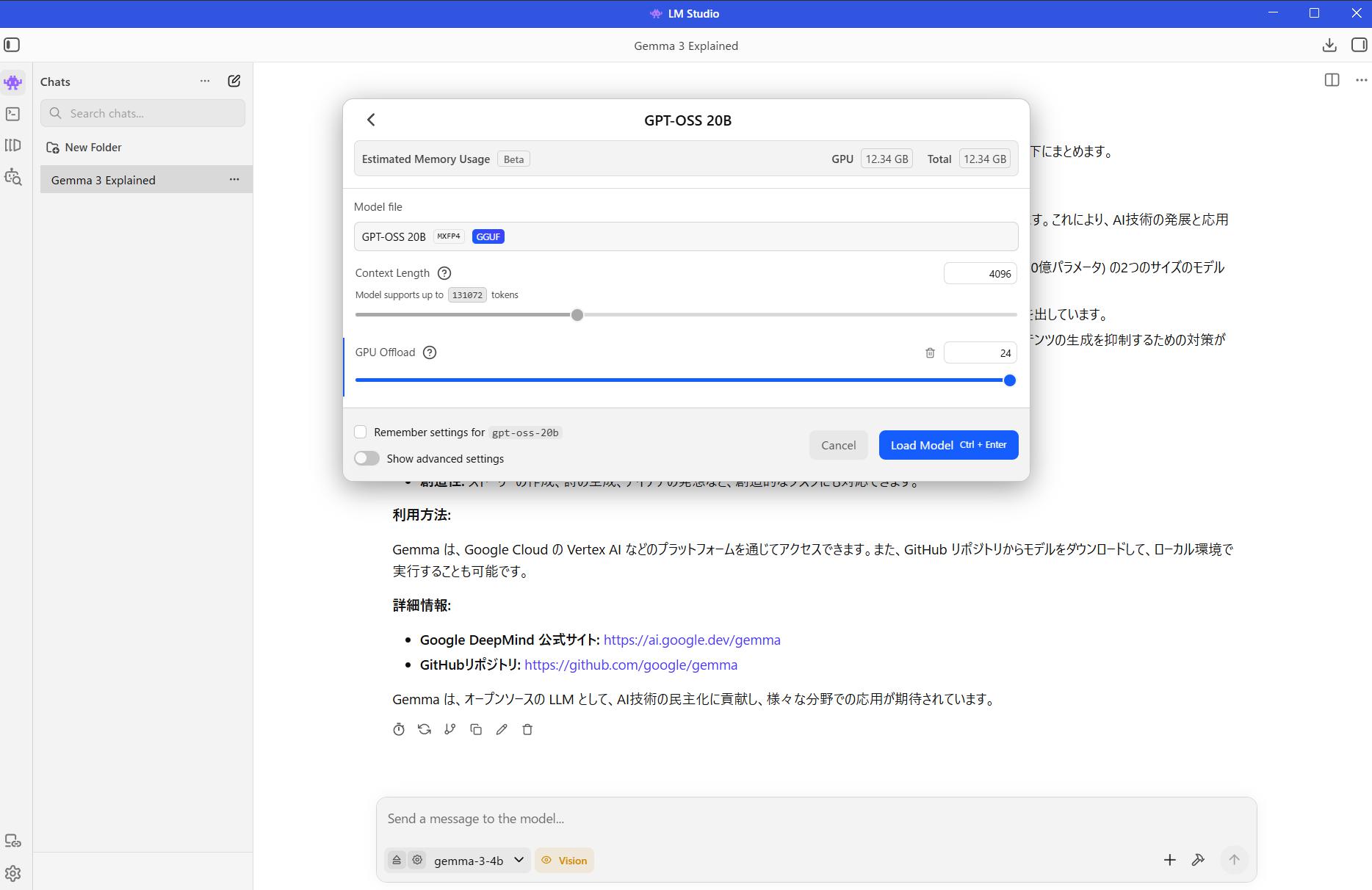Image resolution: width=1372 pixels, height=890 pixels.
Task: Click New Folder in the chats list
Action: tap(93, 148)
